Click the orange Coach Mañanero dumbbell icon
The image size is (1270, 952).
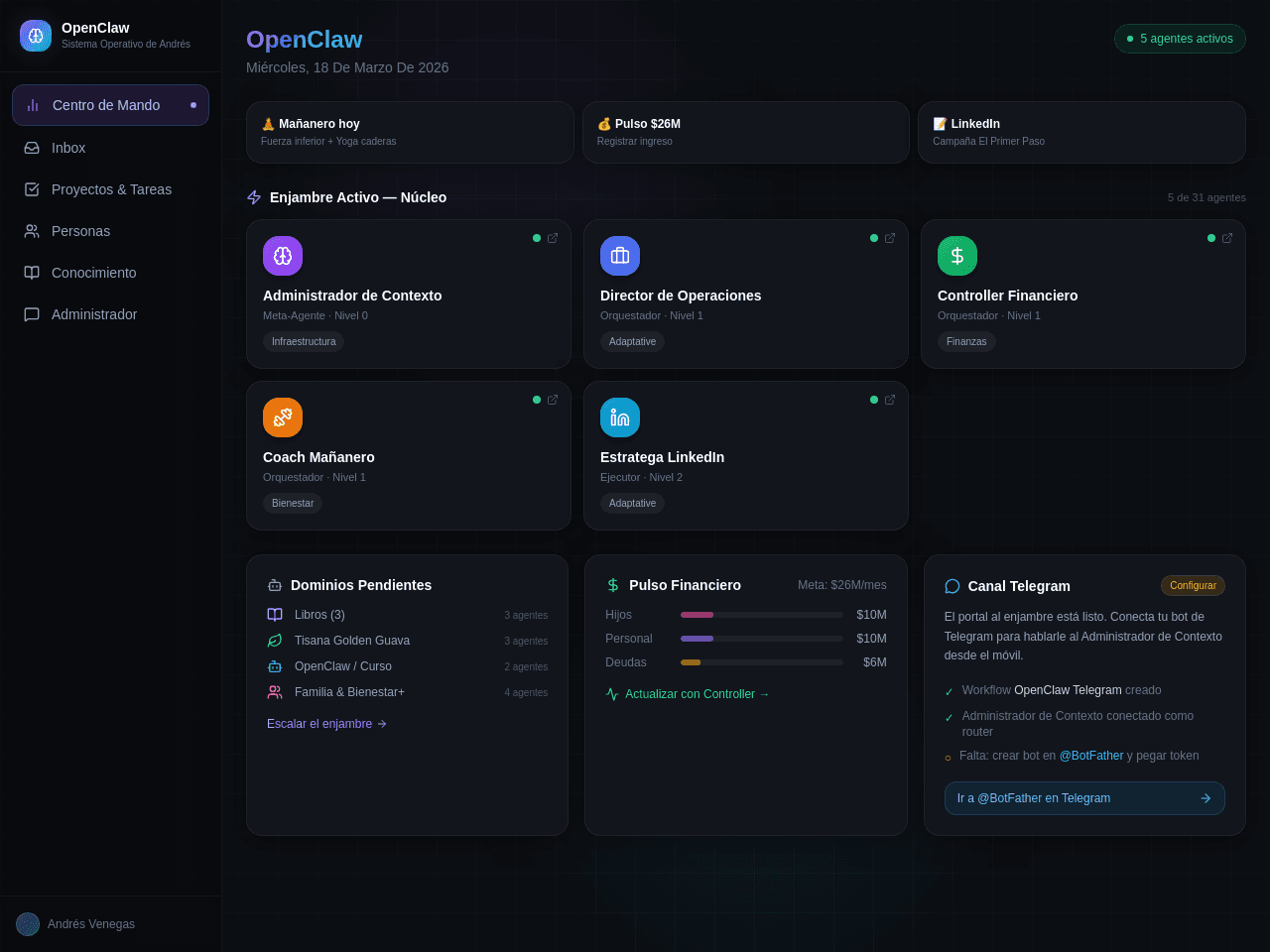click(x=283, y=417)
